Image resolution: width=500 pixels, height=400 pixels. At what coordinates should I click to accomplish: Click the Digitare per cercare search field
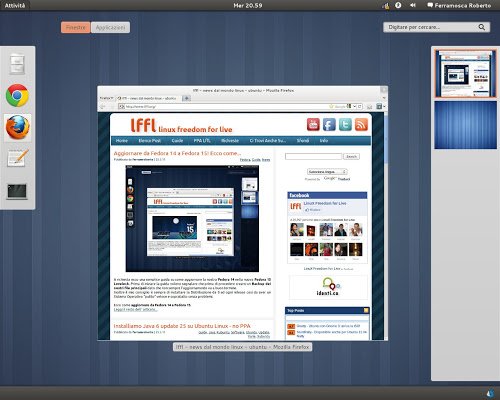tap(437, 27)
